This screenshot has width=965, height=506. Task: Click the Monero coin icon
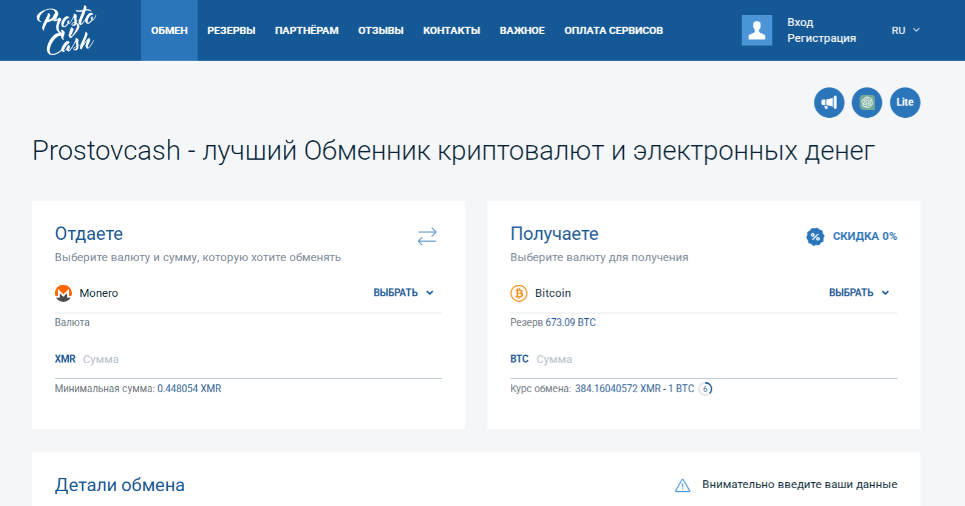click(63, 293)
